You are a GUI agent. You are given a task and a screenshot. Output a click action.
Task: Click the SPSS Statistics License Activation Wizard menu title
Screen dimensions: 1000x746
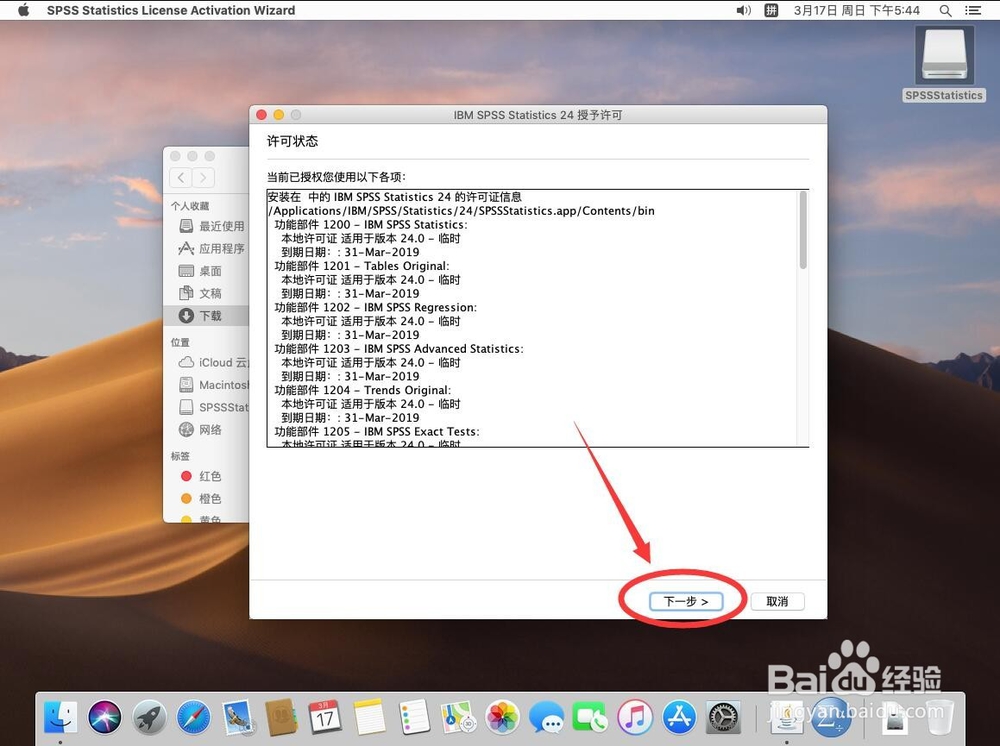point(171,10)
